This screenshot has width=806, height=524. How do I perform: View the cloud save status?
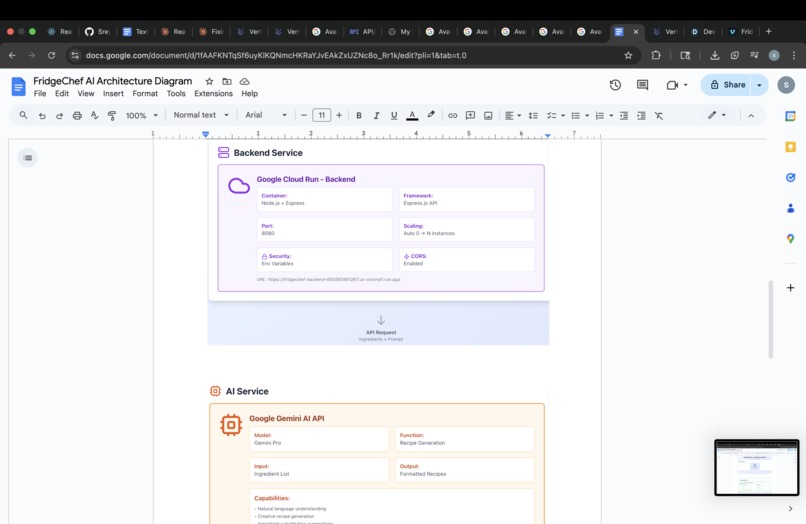coord(245,81)
